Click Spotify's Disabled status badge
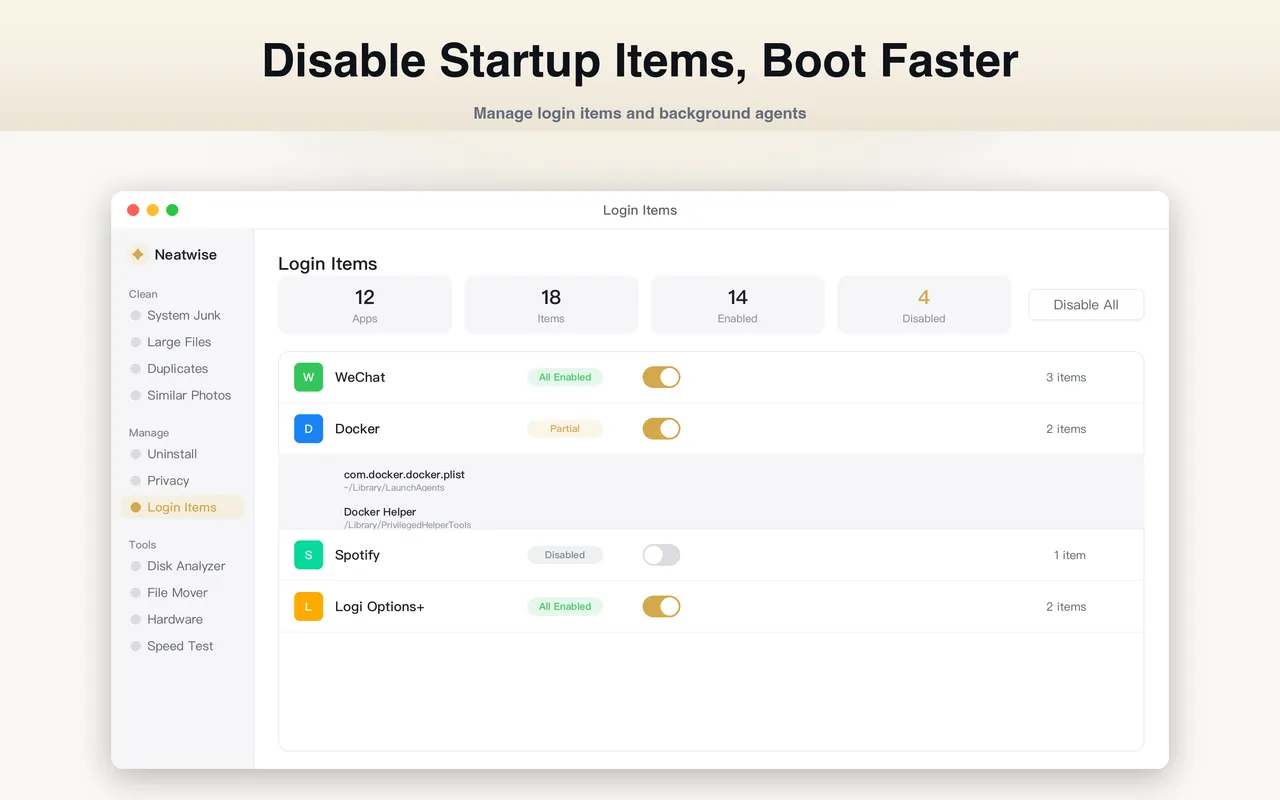 pyautogui.click(x=565, y=555)
